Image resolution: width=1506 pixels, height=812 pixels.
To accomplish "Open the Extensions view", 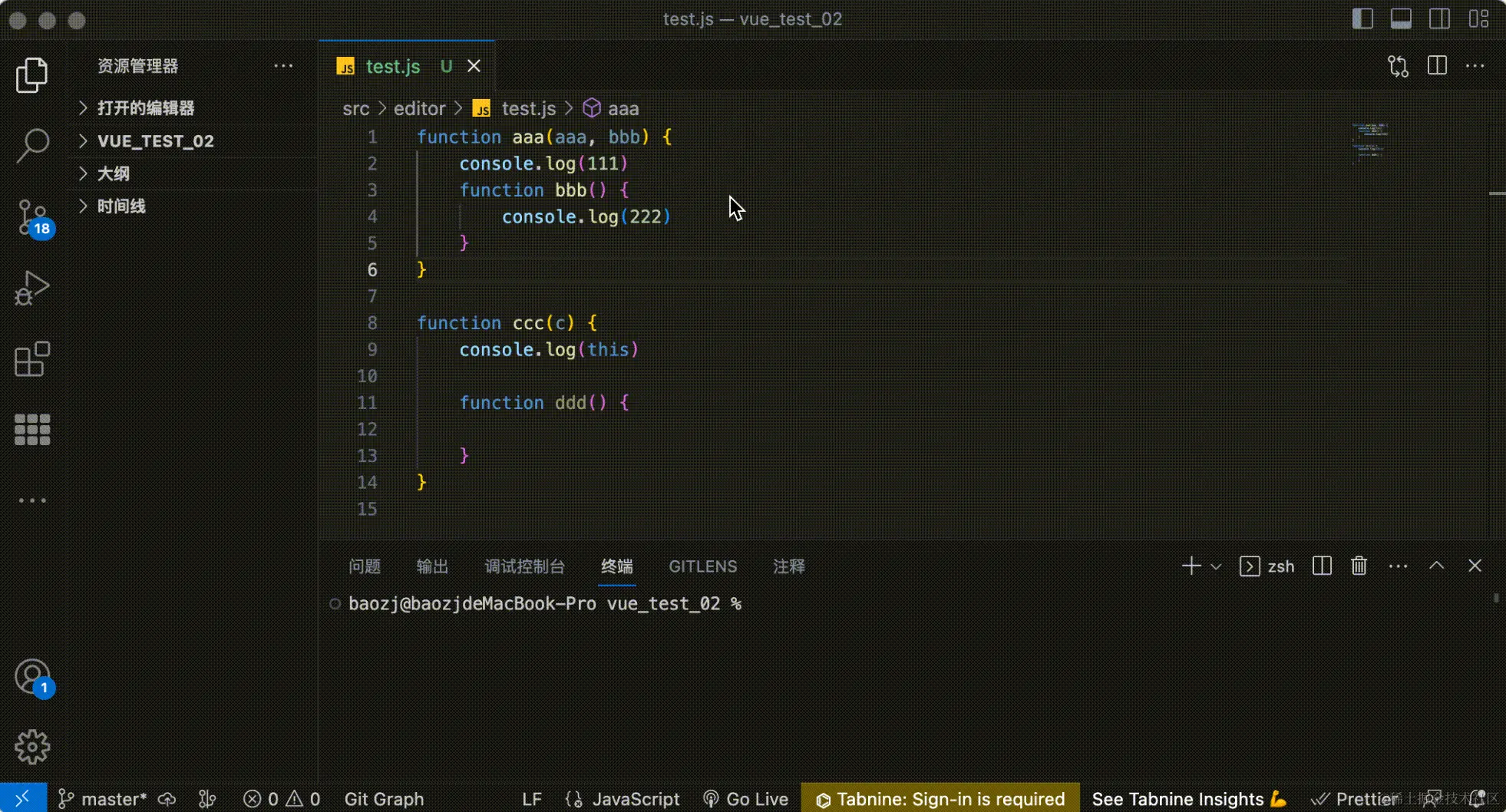I will (x=31, y=358).
